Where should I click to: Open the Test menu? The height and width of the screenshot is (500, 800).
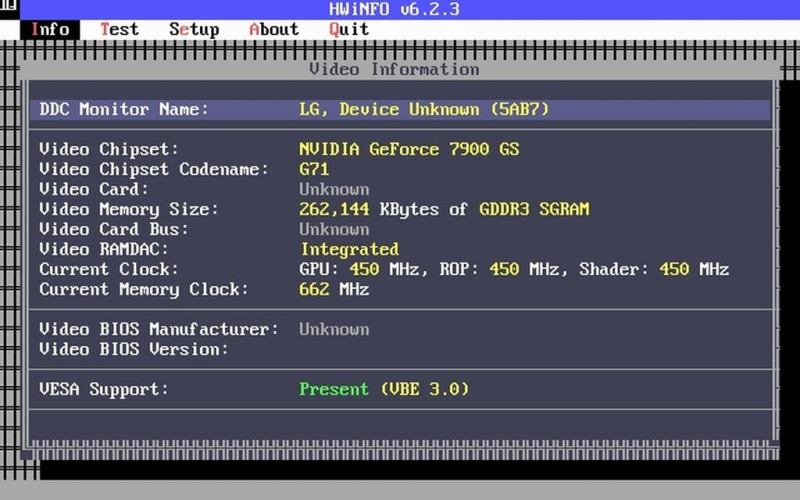119,30
